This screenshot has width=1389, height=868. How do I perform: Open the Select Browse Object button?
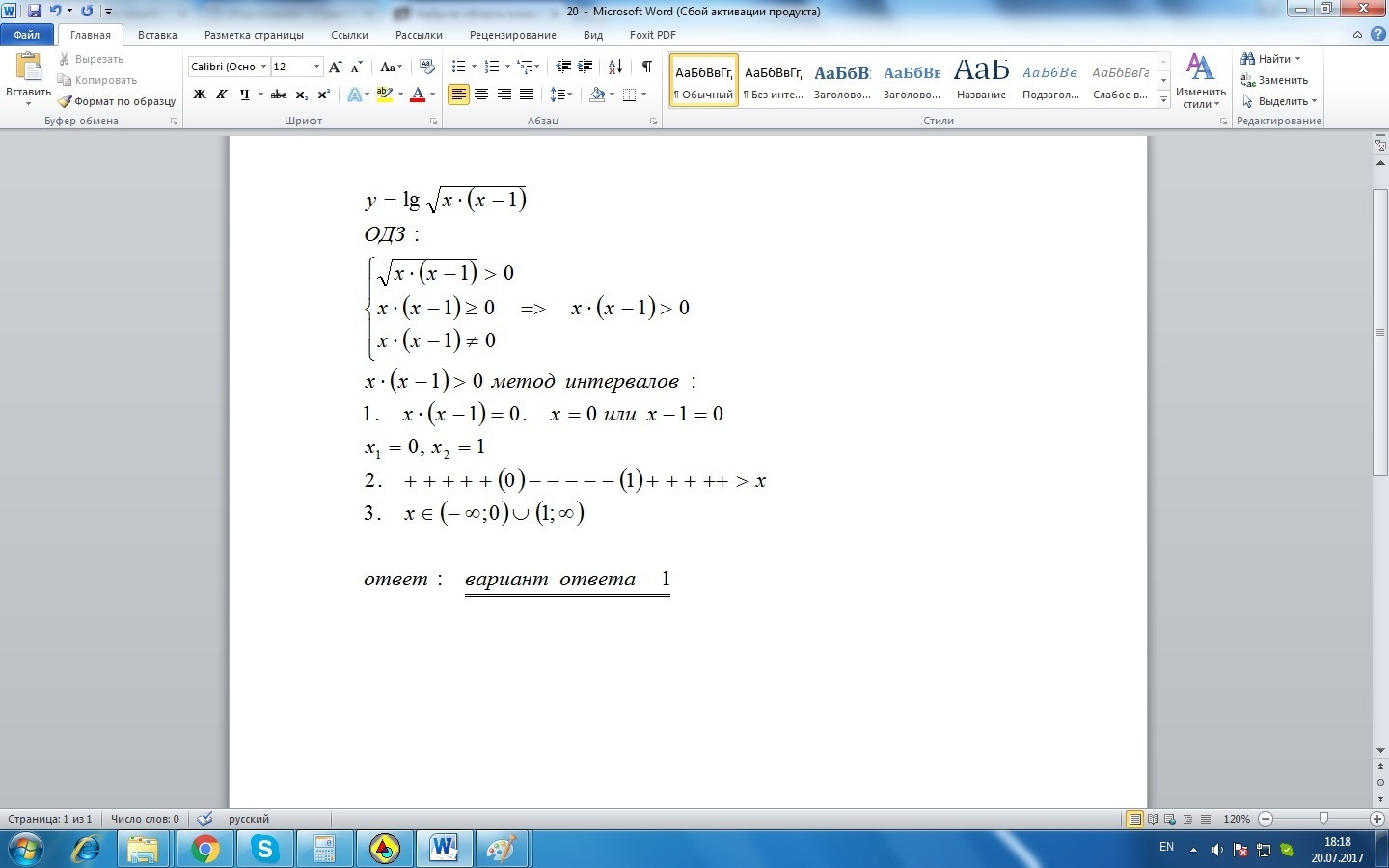coord(1380,782)
